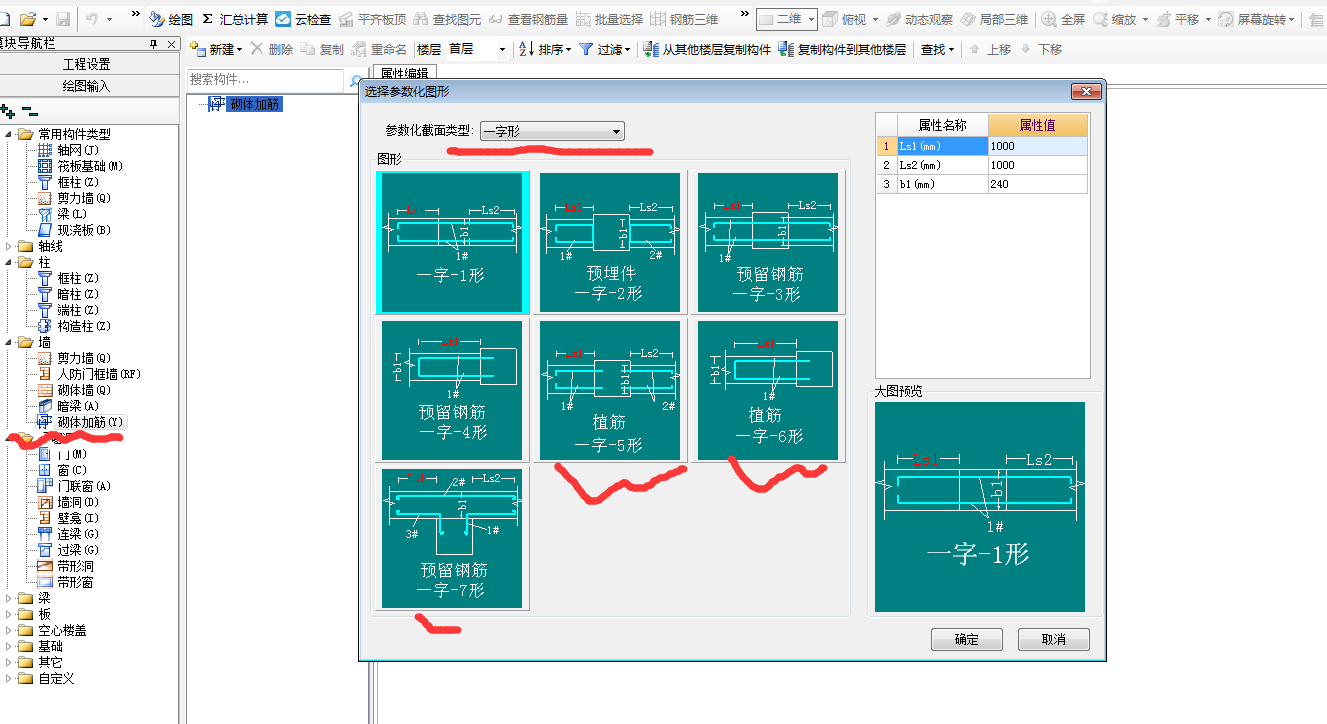The image size is (1327, 724).
Task: Select the 植筋 一字-5形 thumbnail
Action: 609,390
